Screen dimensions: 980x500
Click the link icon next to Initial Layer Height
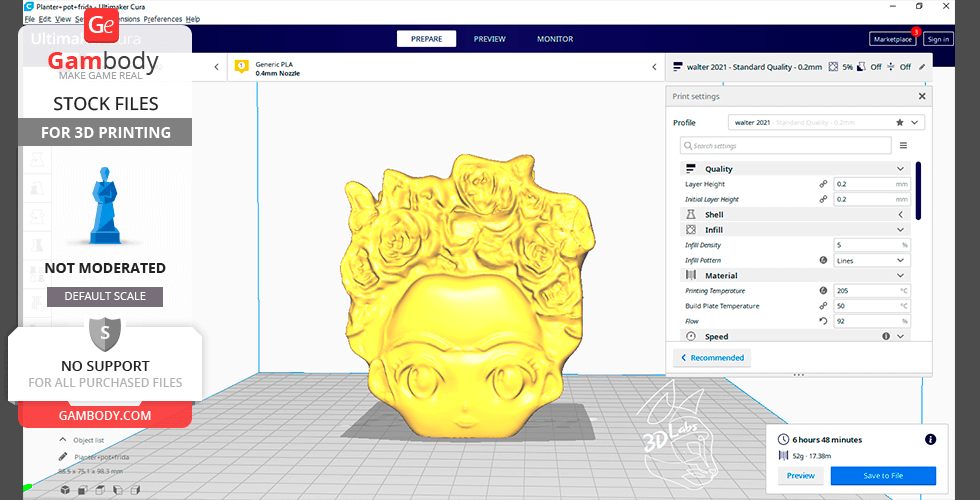point(823,199)
